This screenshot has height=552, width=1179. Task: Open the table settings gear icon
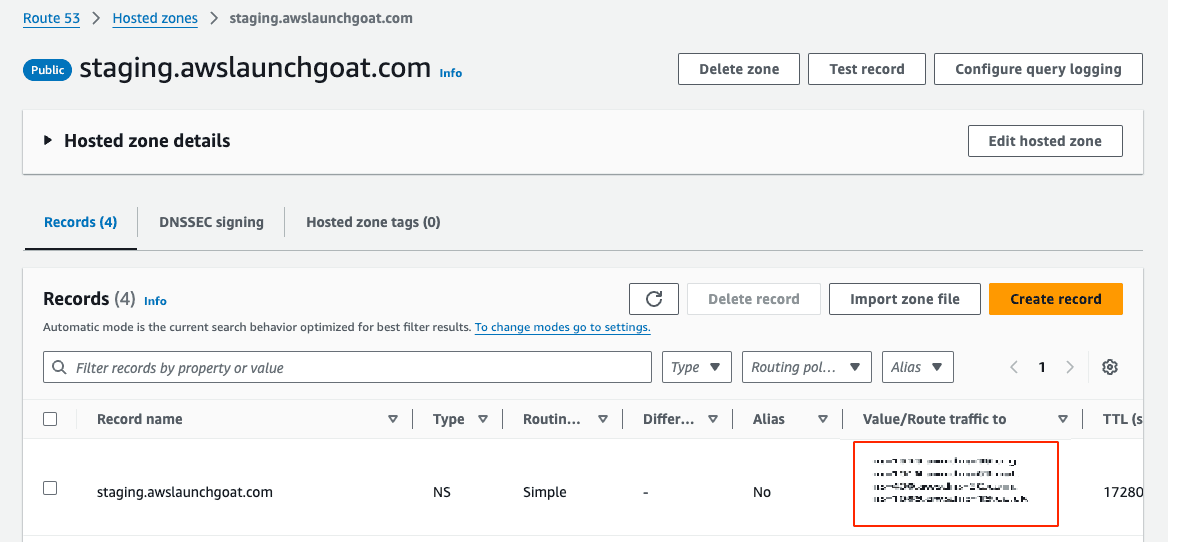[1110, 367]
